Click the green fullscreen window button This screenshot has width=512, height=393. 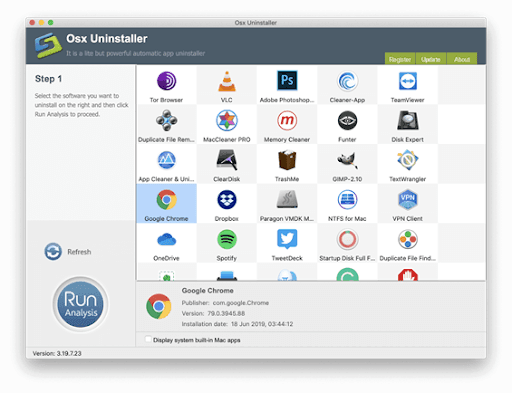click(x=51, y=22)
